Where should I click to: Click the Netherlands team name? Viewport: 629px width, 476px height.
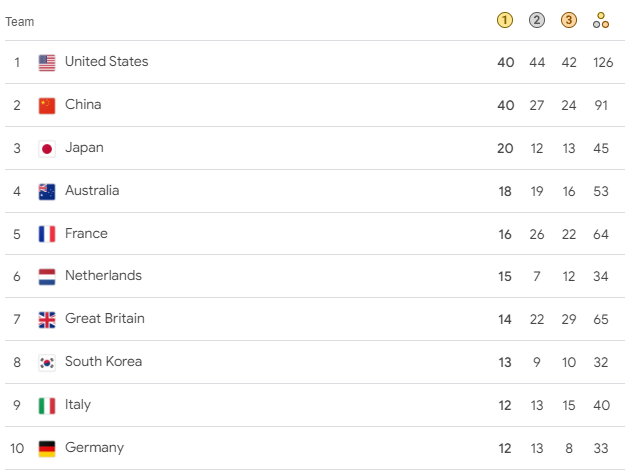(103, 276)
